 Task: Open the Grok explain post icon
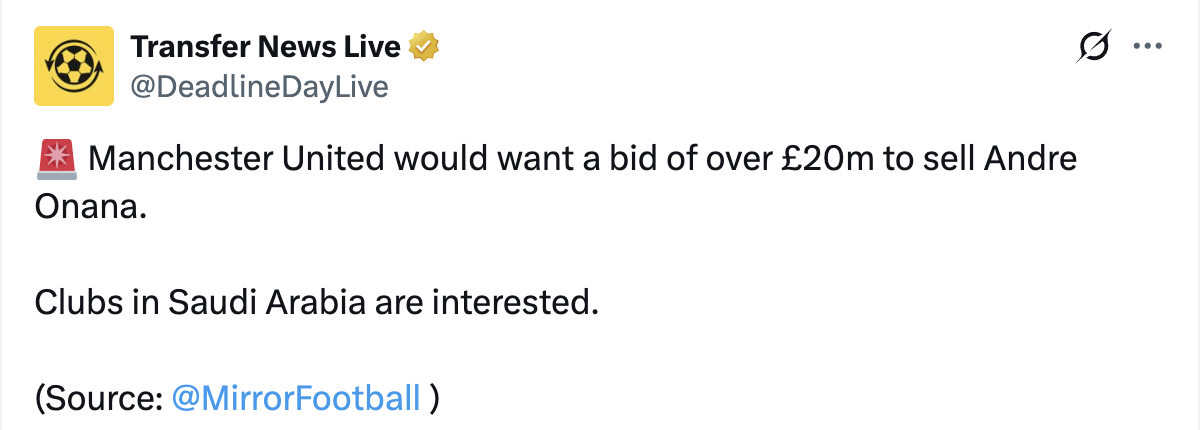coord(1095,47)
